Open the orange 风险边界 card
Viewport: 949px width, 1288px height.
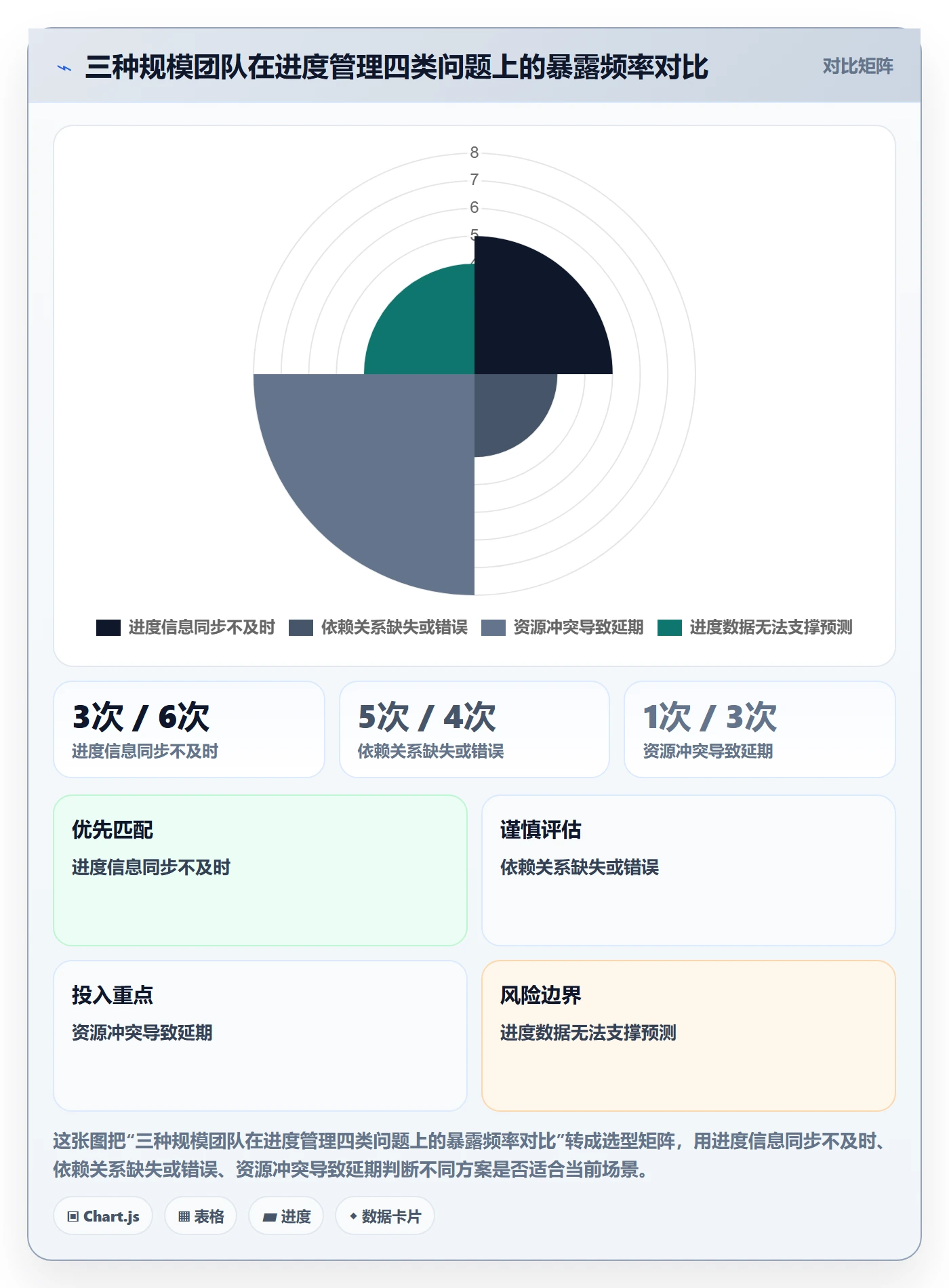coord(689,1036)
